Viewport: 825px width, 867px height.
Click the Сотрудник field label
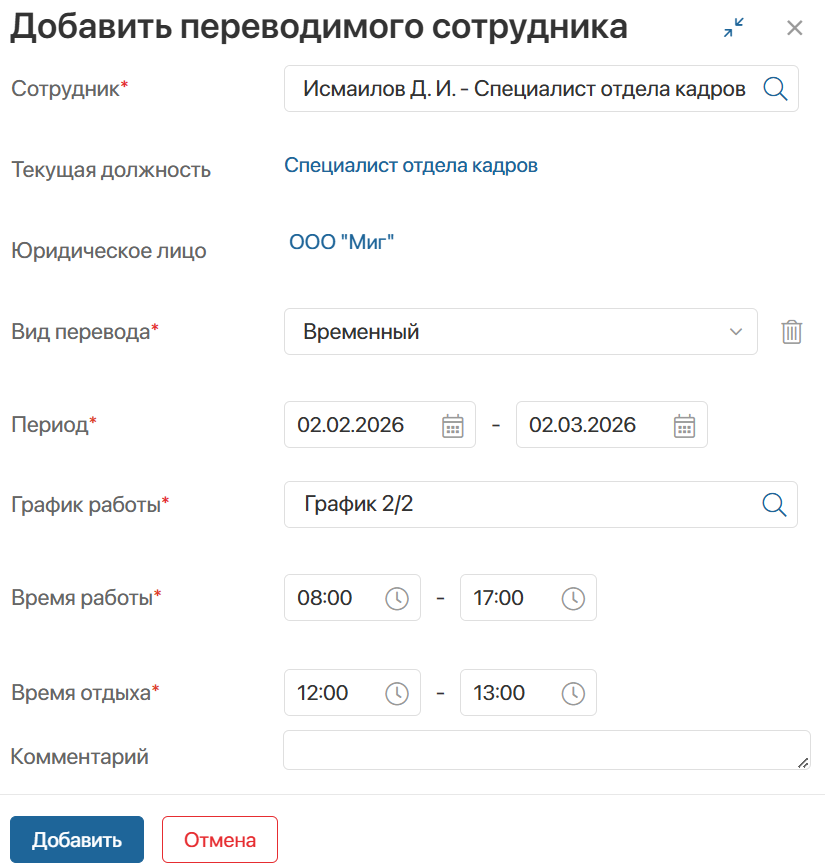coord(70,88)
